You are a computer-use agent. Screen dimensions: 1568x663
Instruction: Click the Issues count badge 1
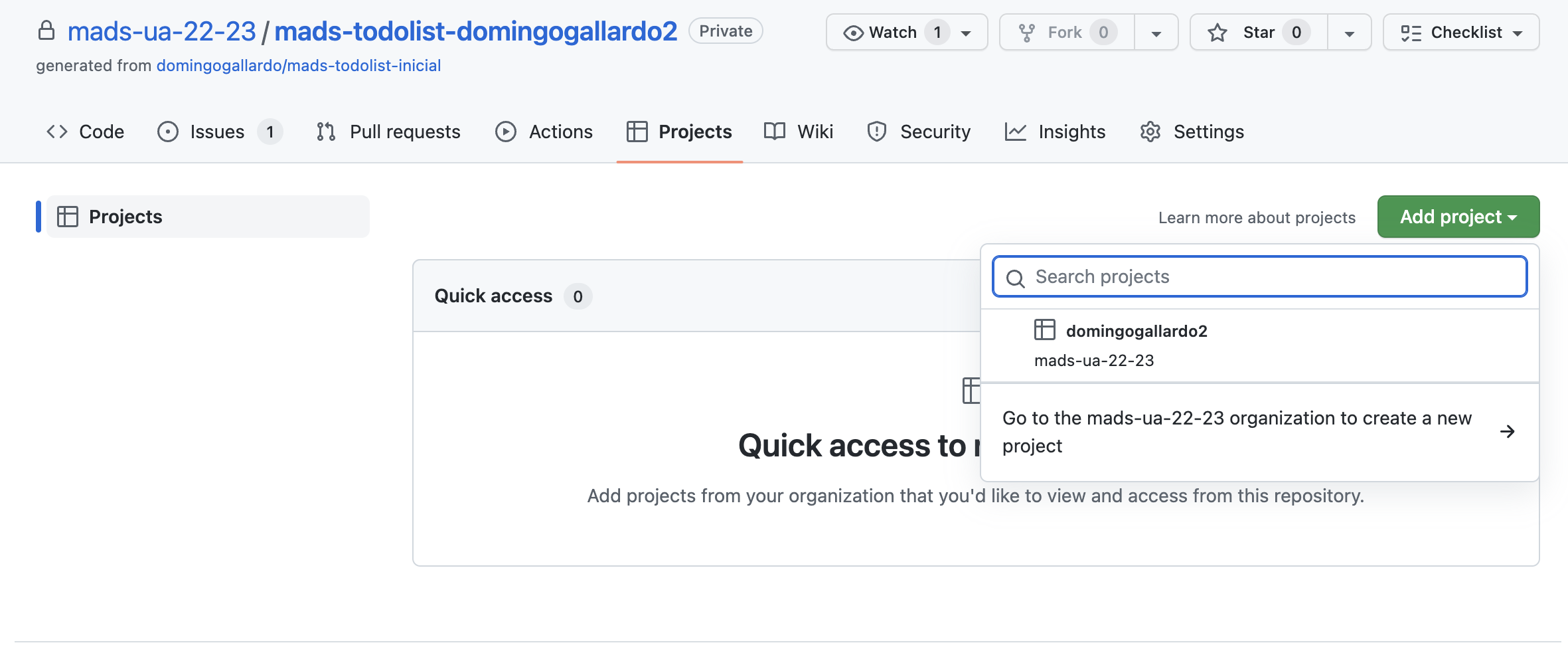270,132
